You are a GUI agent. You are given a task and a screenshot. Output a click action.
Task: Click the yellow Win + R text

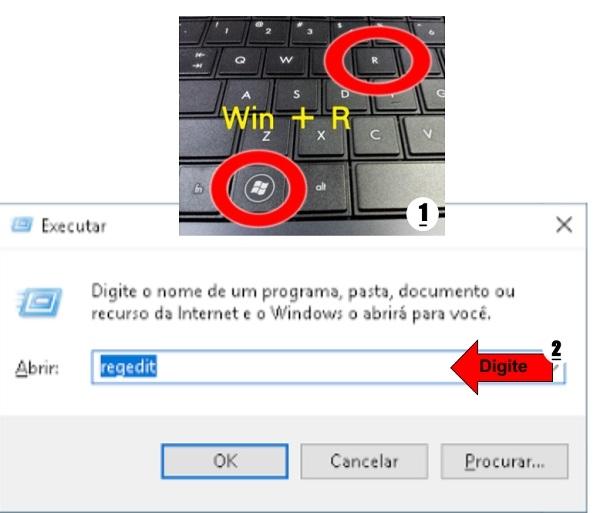point(286,118)
